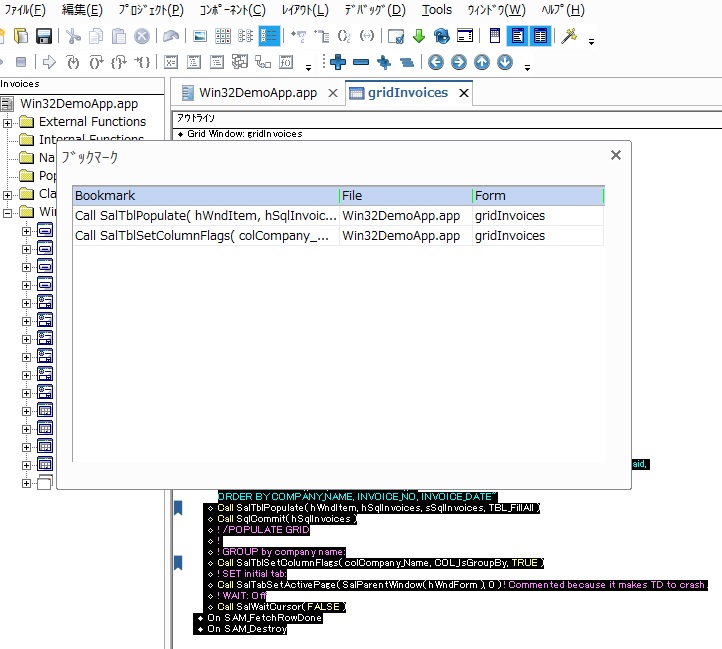Expand the Cla... folder node in the tree

(7, 195)
